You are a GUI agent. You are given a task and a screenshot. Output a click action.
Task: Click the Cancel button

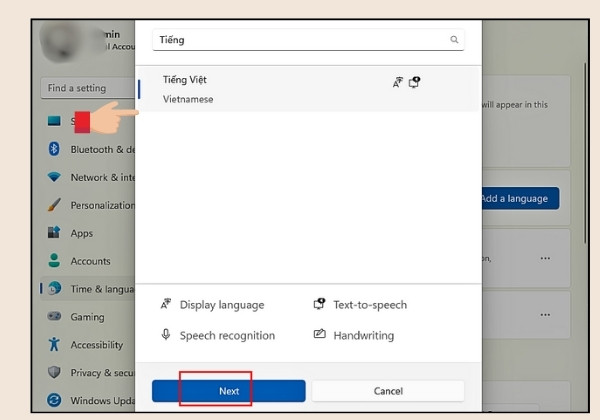[x=388, y=391]
